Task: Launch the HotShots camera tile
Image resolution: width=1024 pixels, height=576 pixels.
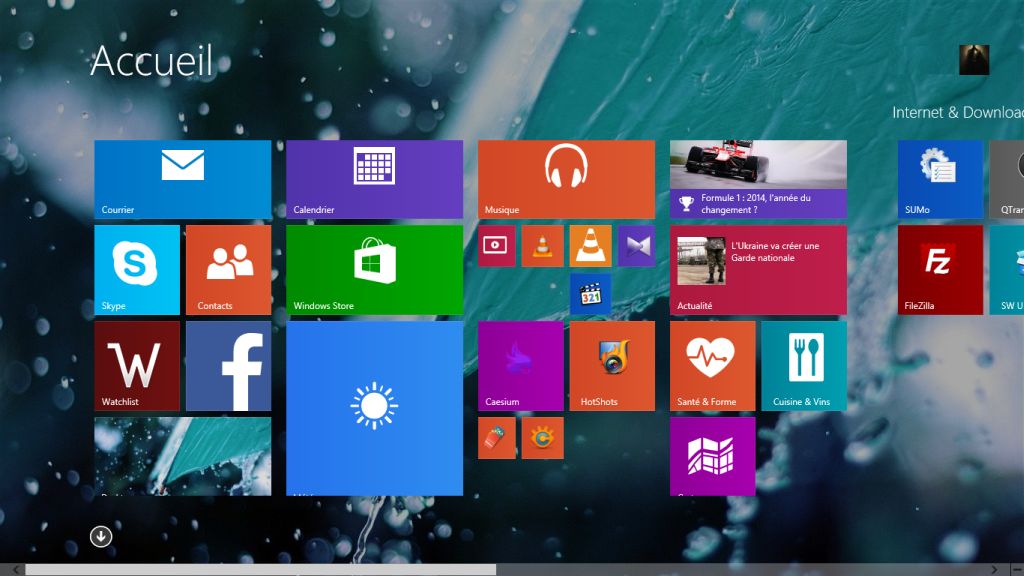Action: 612,366
